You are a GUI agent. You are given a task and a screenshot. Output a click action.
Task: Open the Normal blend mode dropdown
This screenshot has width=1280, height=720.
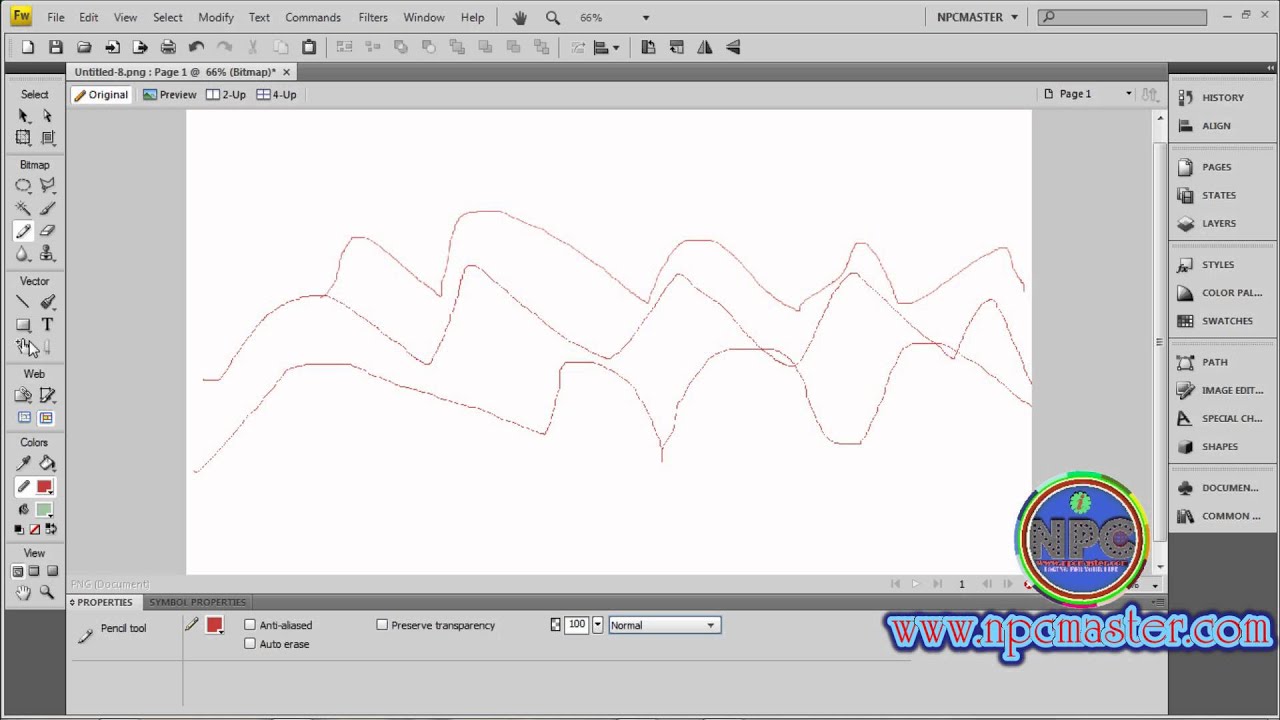coord(664,625)
